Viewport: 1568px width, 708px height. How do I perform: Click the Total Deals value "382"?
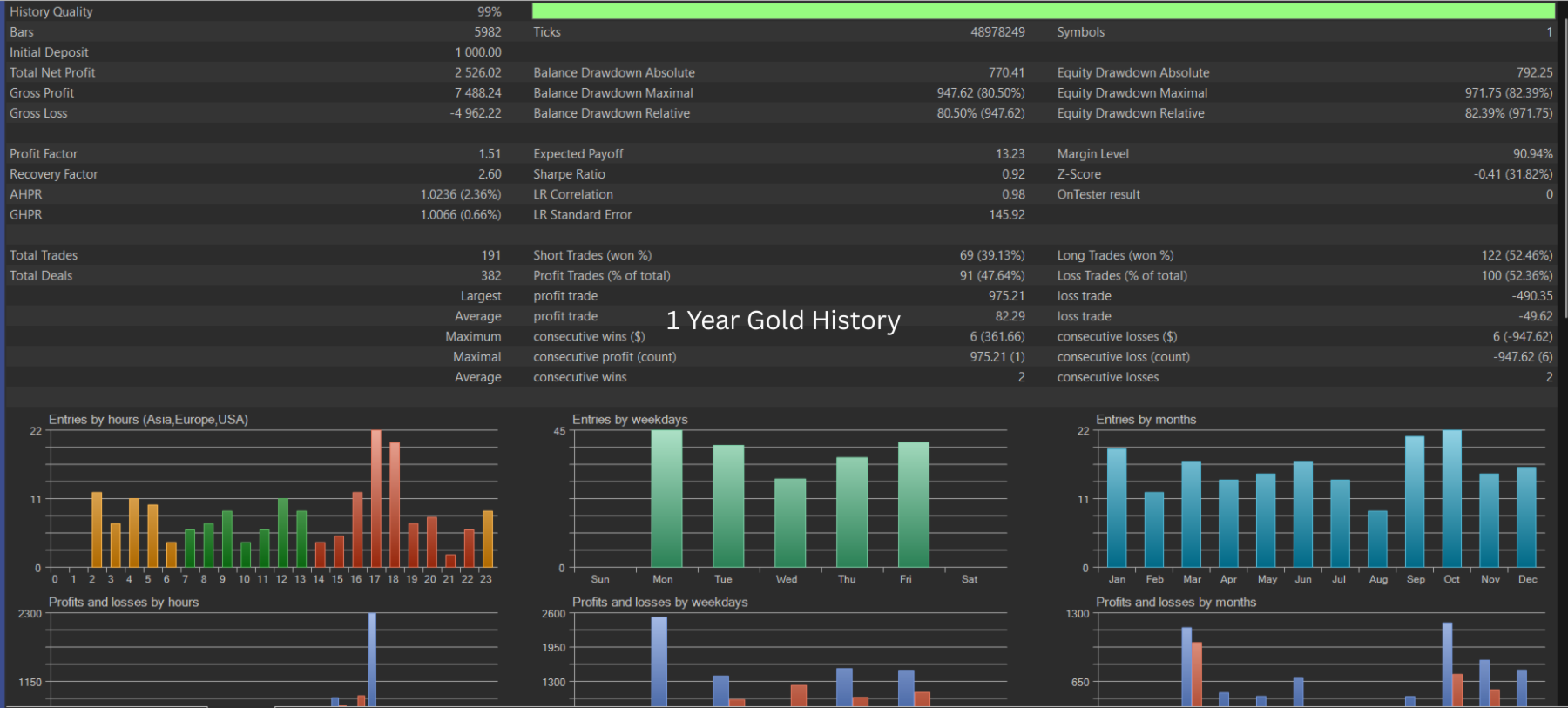491,276
